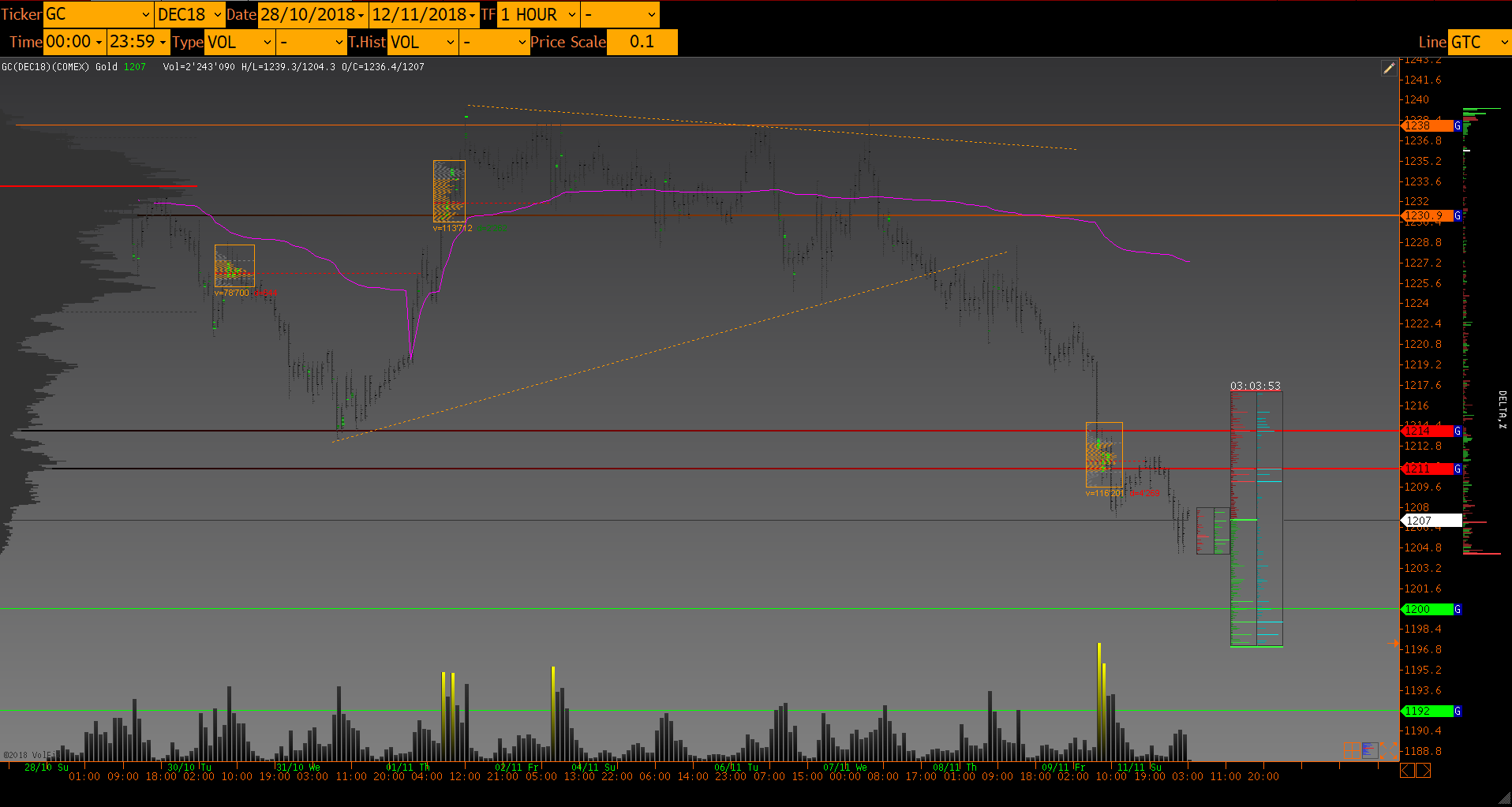Click the Price Scale 0.1 field
This screenshot has height=807, width=1512.
coord(642,42)
